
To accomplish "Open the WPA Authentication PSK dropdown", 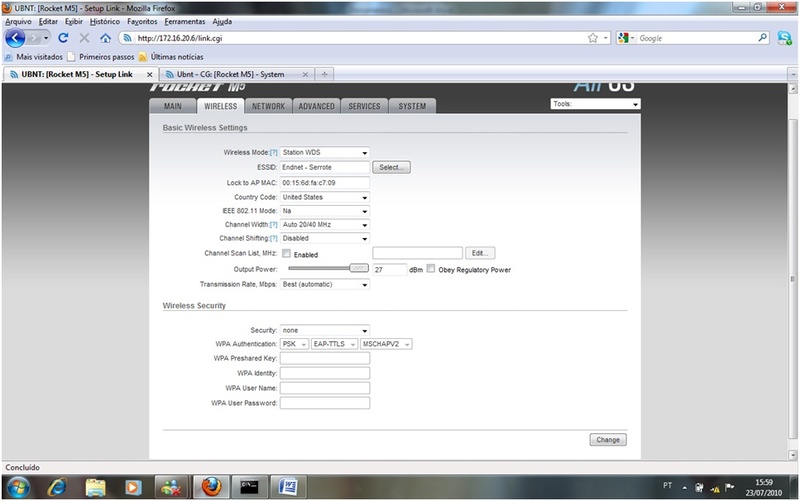I will (x=294, y=344).
